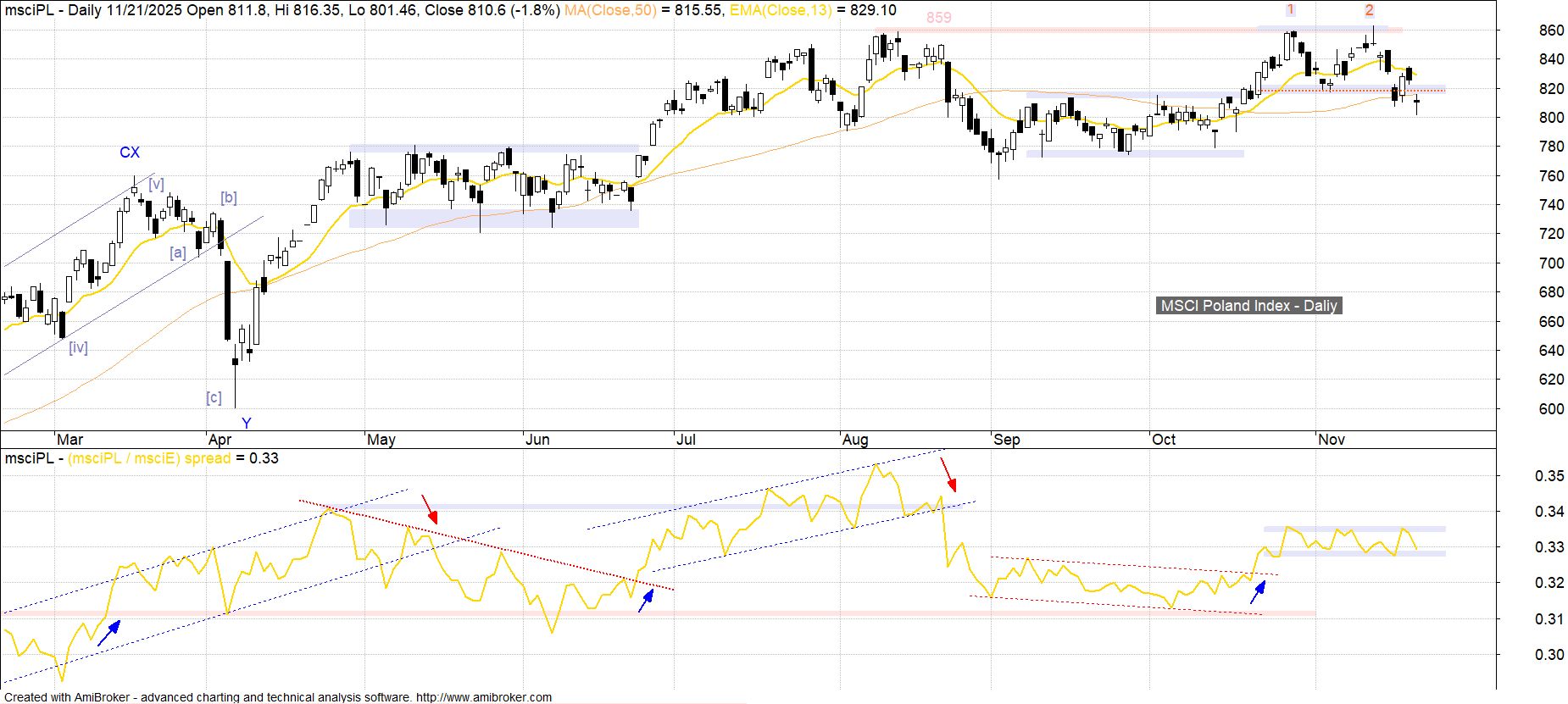The height and width of the screenshot is (704, 1568).
Task: Select the blue up arrow in late June
Action: [x=647, y=600]
